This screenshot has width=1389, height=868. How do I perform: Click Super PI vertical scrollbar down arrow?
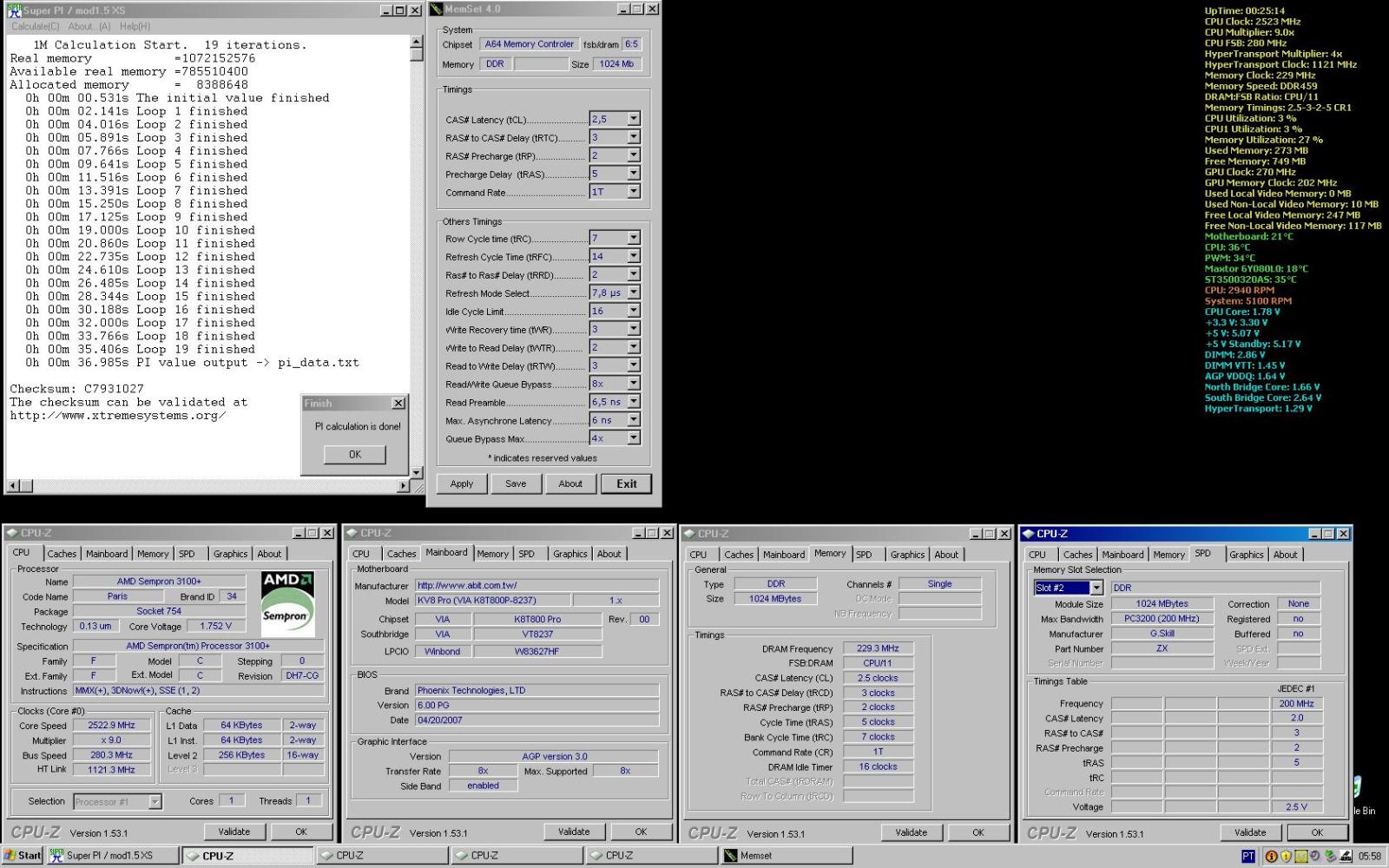(417, 472)
